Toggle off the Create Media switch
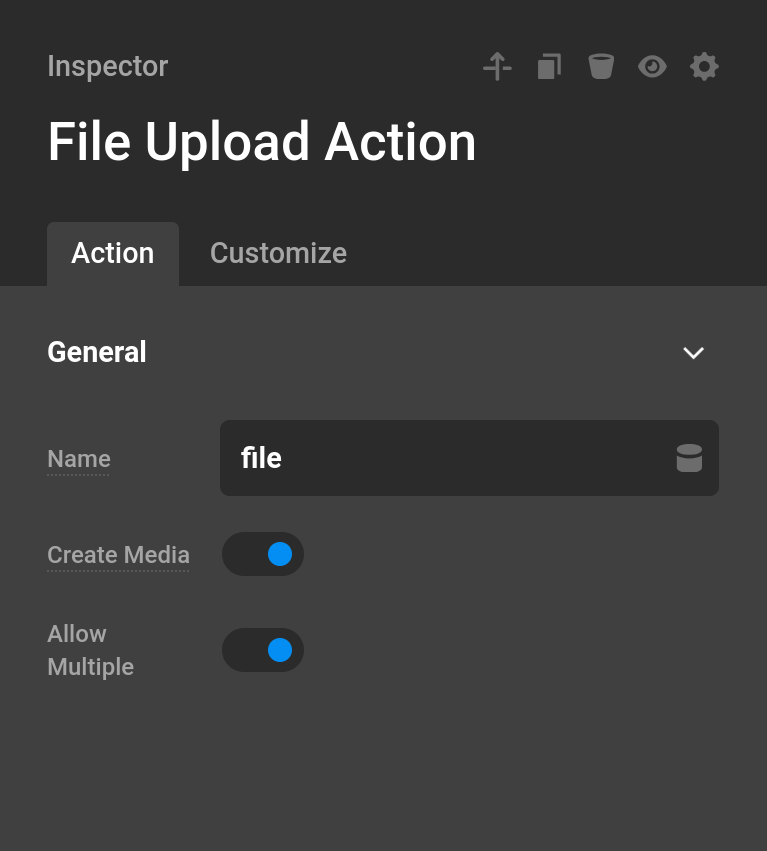The height and width of the screenshot is (851, 767). coord(263,554)
